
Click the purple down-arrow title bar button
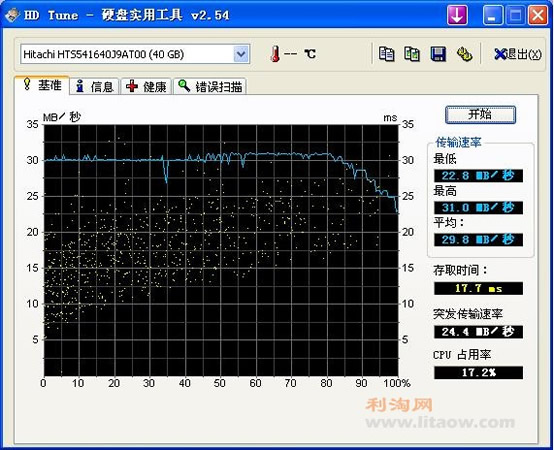coord(457,15)
